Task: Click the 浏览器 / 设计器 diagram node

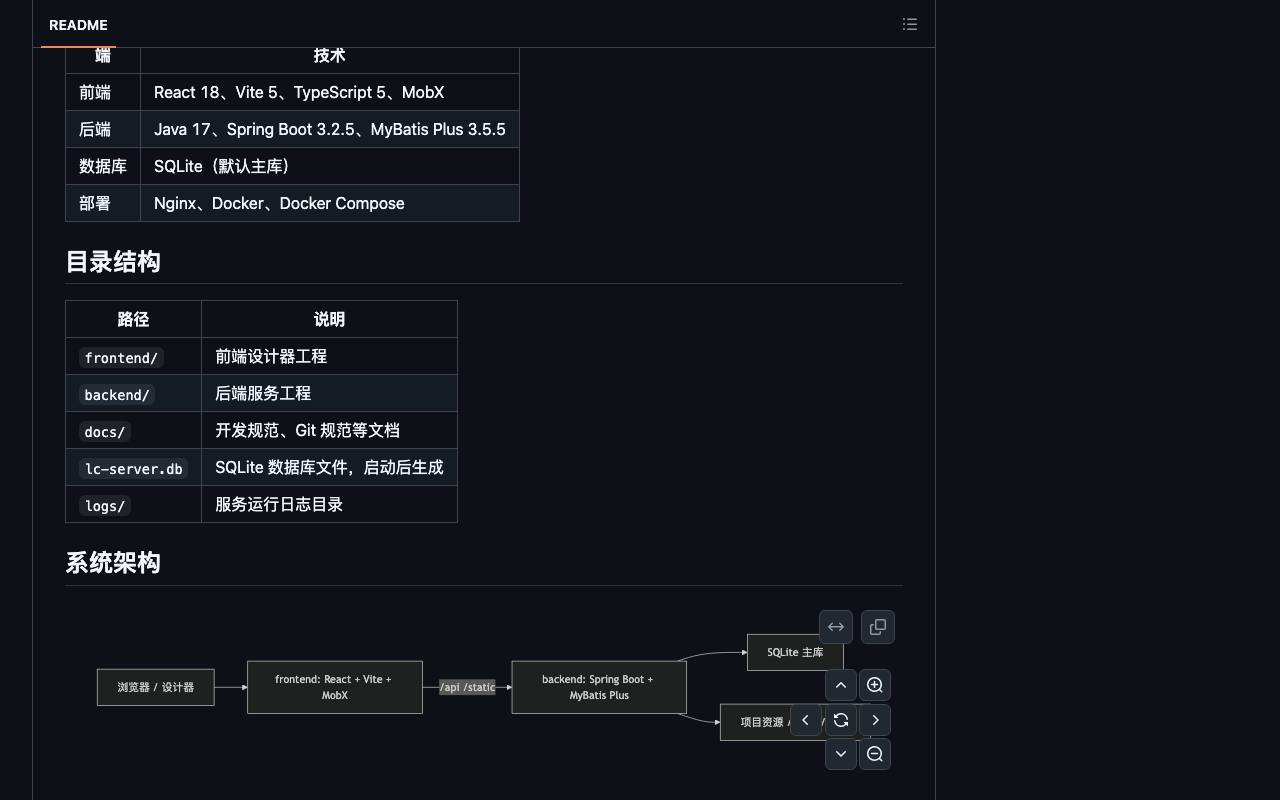Action: [156, 687]
